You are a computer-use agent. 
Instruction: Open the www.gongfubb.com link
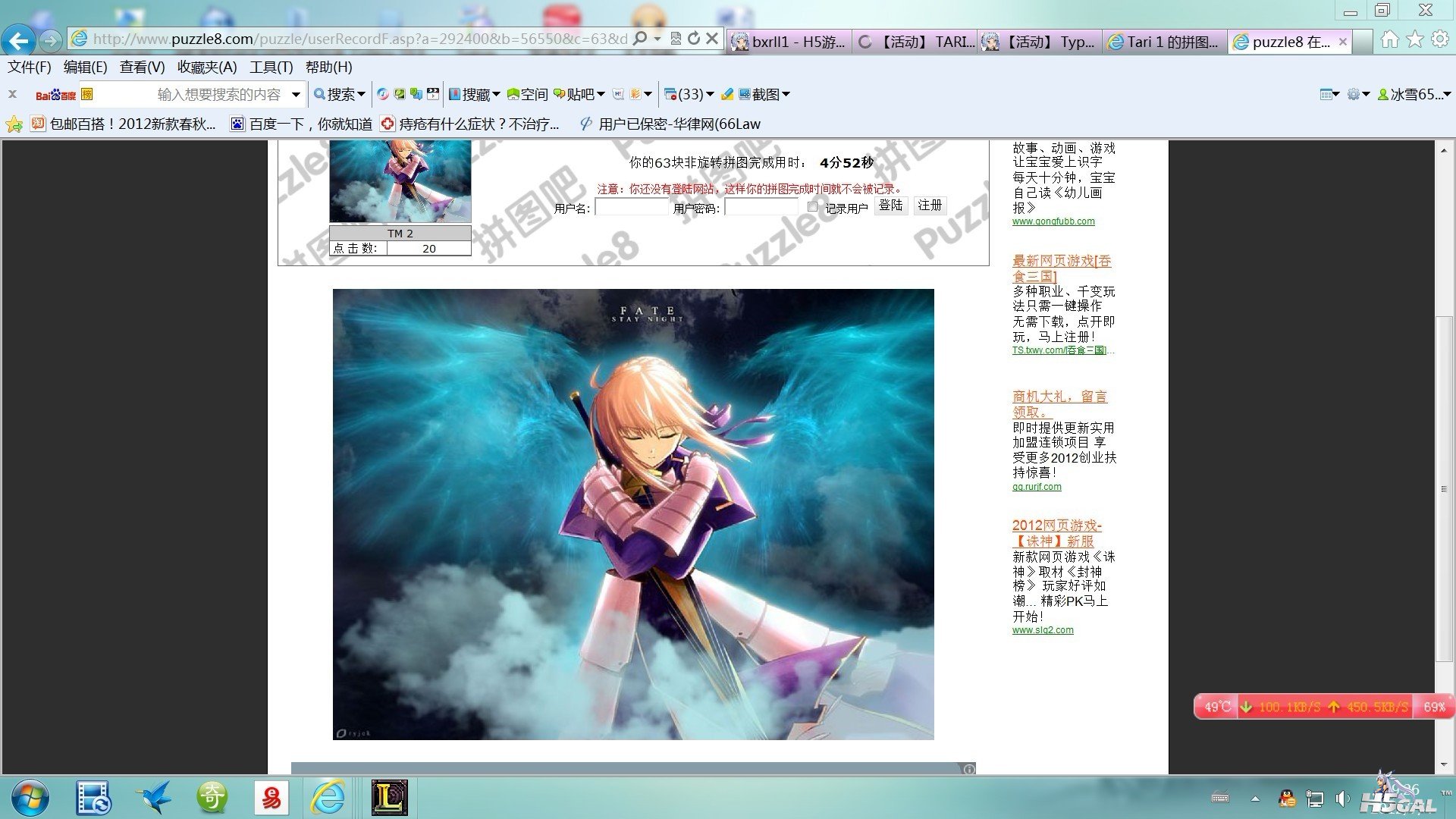(1053, 221)
